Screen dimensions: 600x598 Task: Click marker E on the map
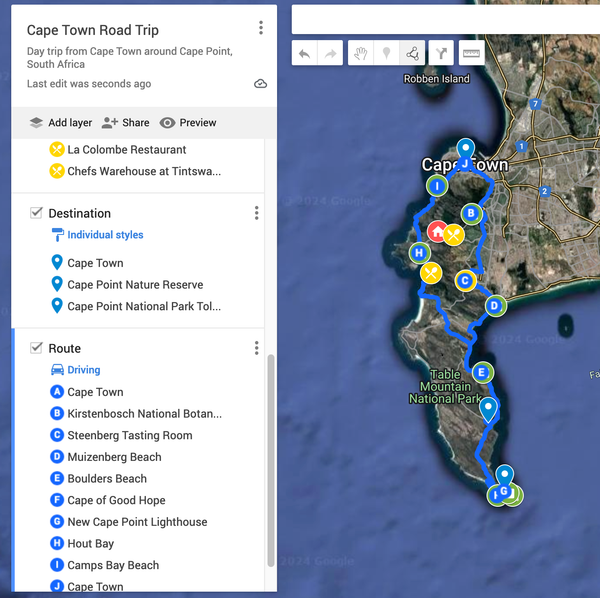[482, 372]
